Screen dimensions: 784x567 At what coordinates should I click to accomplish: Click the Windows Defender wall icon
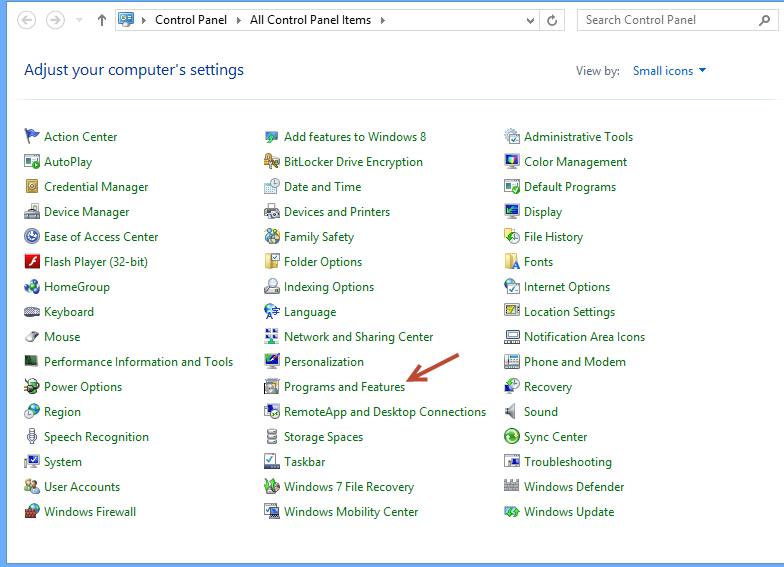pos(512,485)
